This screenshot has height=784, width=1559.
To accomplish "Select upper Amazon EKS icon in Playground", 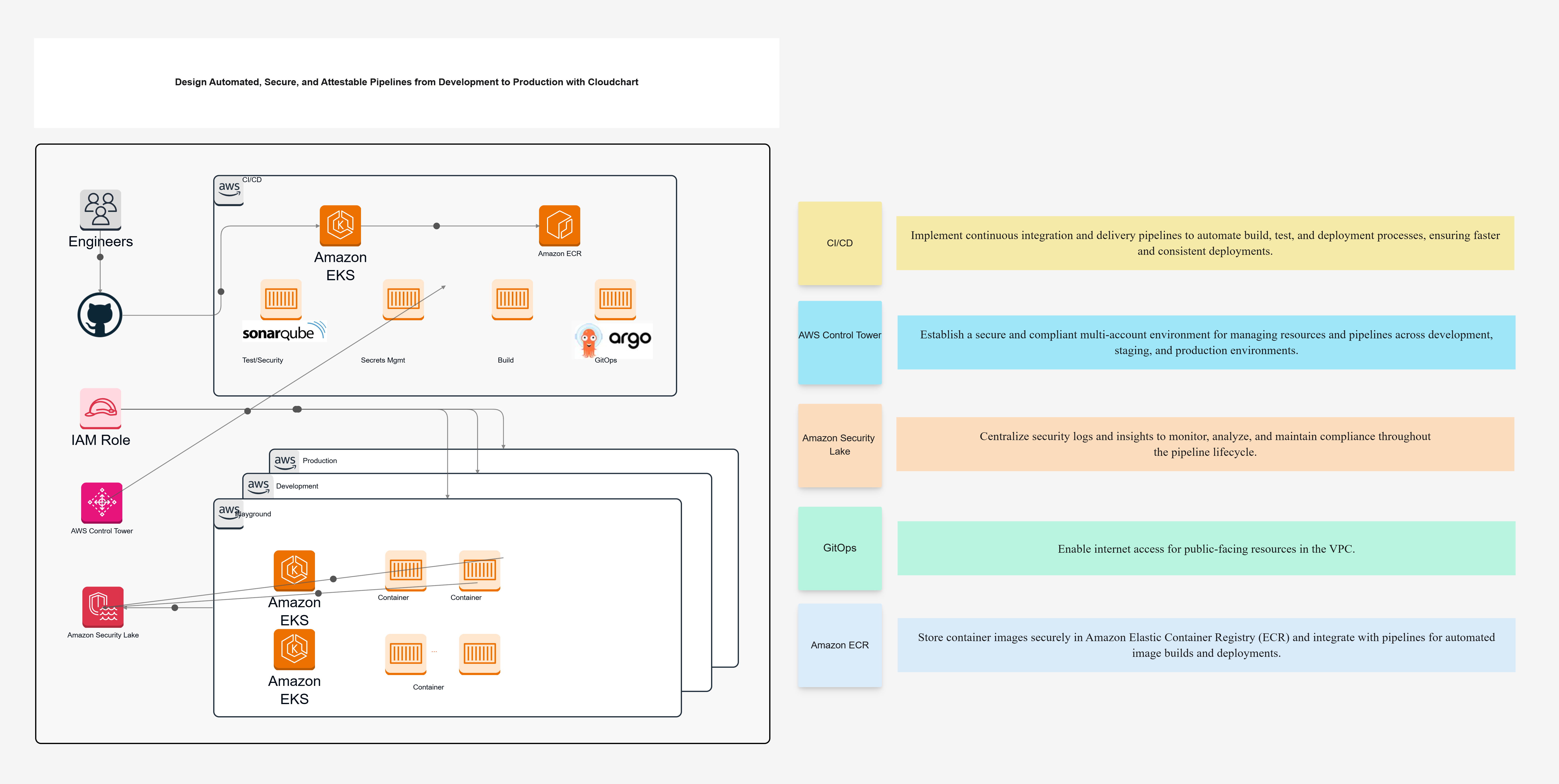I will pyautogui.click(x=294, y=570).
